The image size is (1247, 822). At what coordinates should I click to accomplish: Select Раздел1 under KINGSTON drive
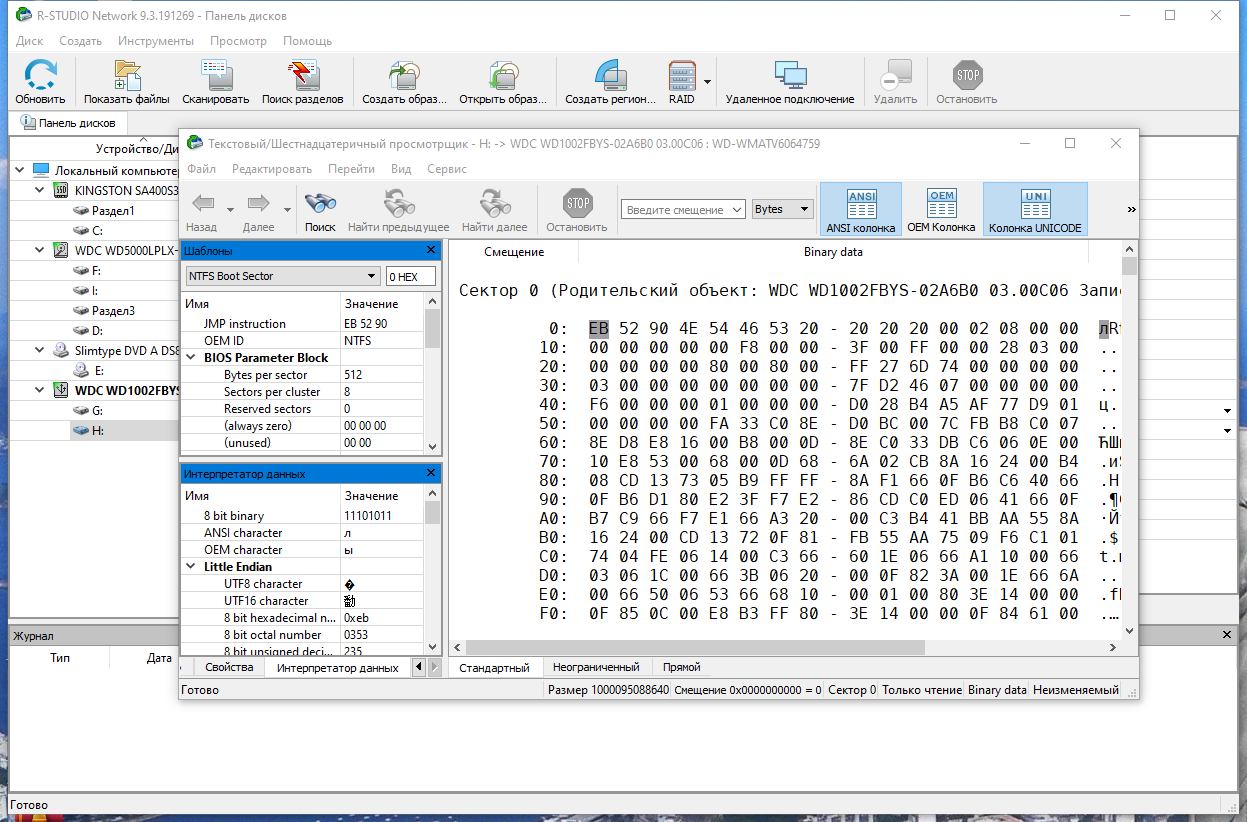click(112, 210)
